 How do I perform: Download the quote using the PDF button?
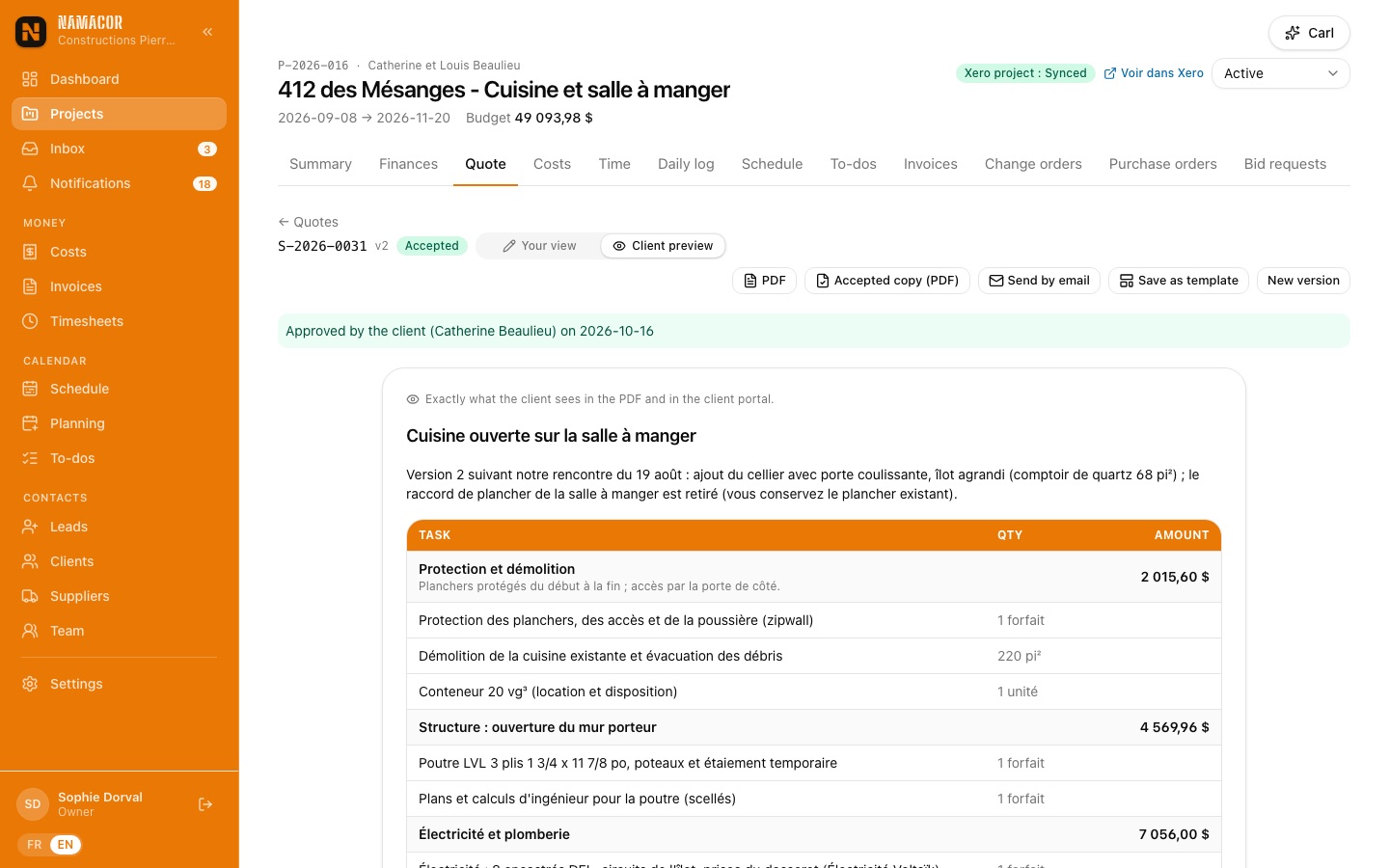pyautogui.click(x=764, y=281)
